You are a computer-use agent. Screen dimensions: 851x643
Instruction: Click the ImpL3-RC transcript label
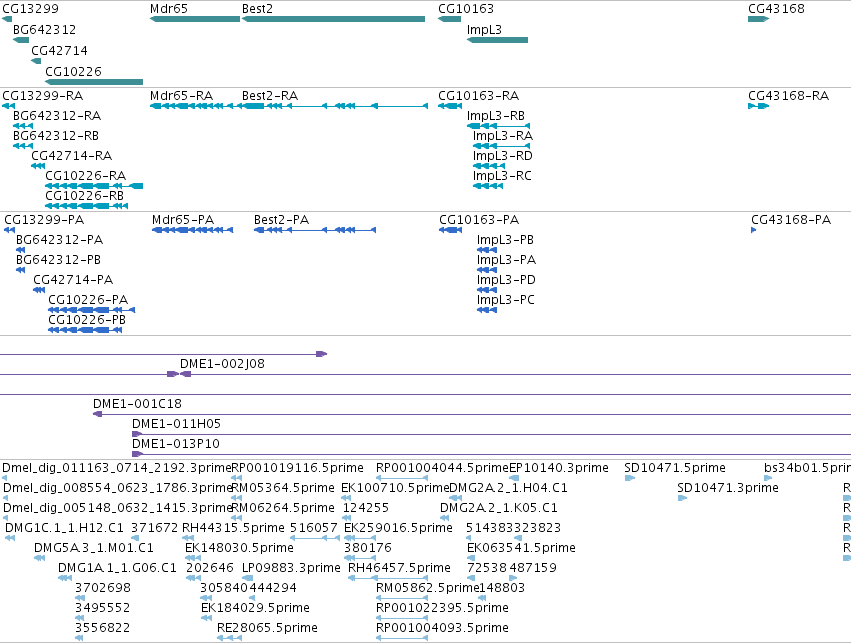(502, 176)
